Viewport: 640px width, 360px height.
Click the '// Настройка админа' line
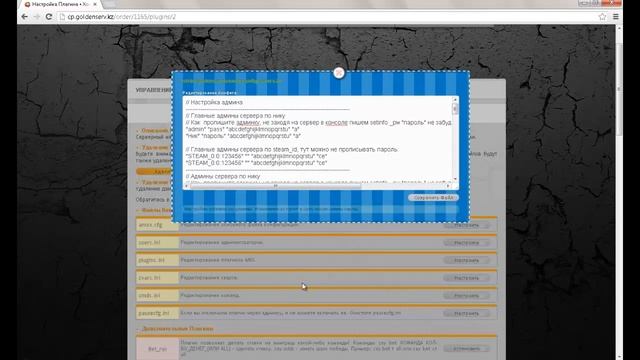[x=214, y=102]
